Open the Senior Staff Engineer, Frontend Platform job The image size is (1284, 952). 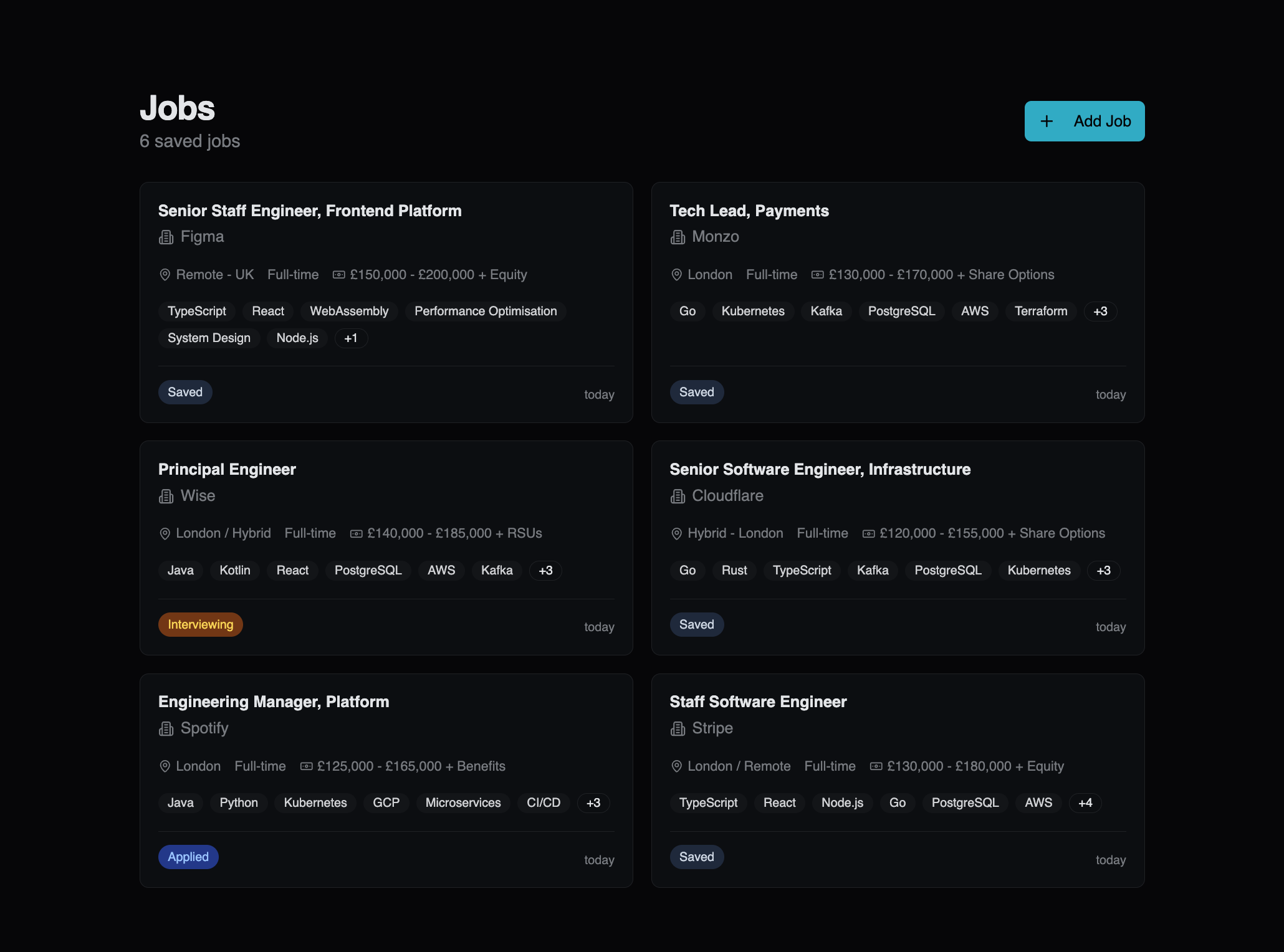310,211
